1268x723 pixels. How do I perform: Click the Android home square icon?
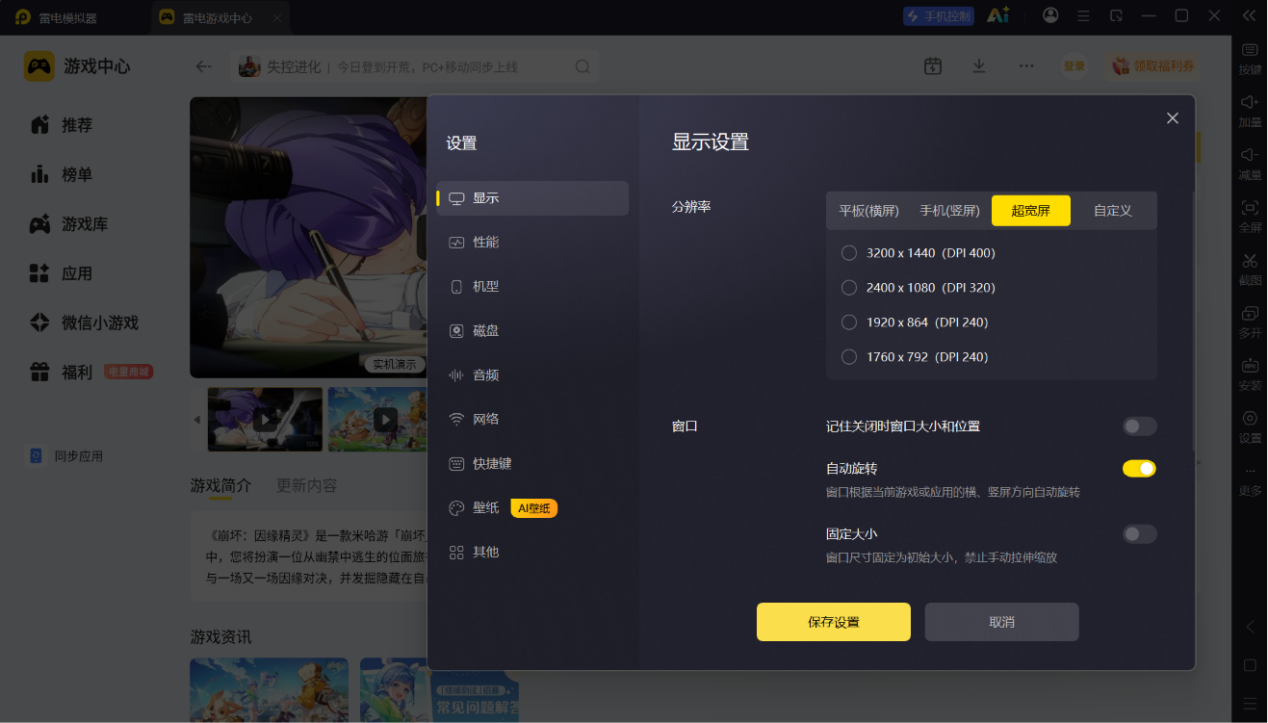(1250, 665)
